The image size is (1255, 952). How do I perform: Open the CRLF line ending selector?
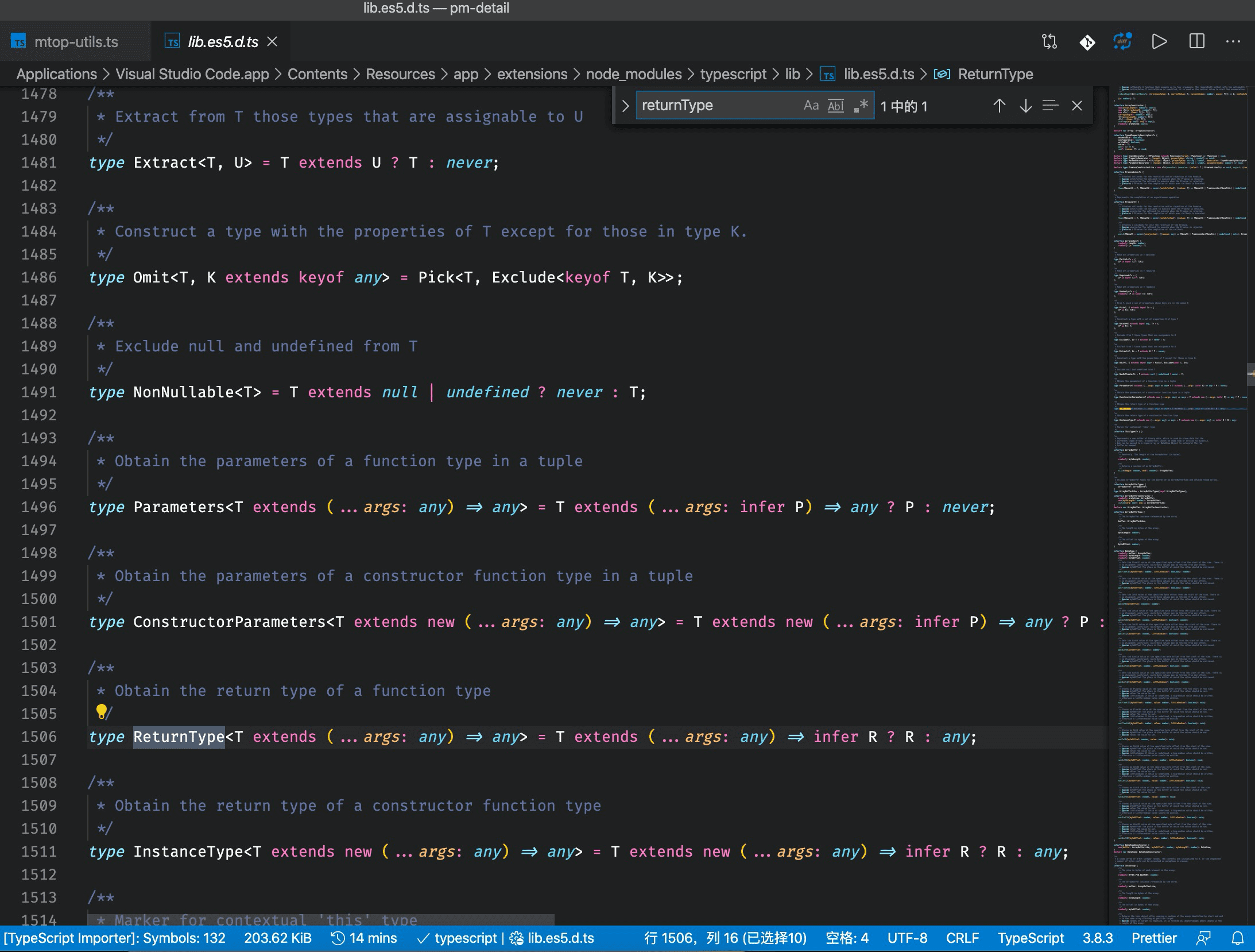coord(962,938)
